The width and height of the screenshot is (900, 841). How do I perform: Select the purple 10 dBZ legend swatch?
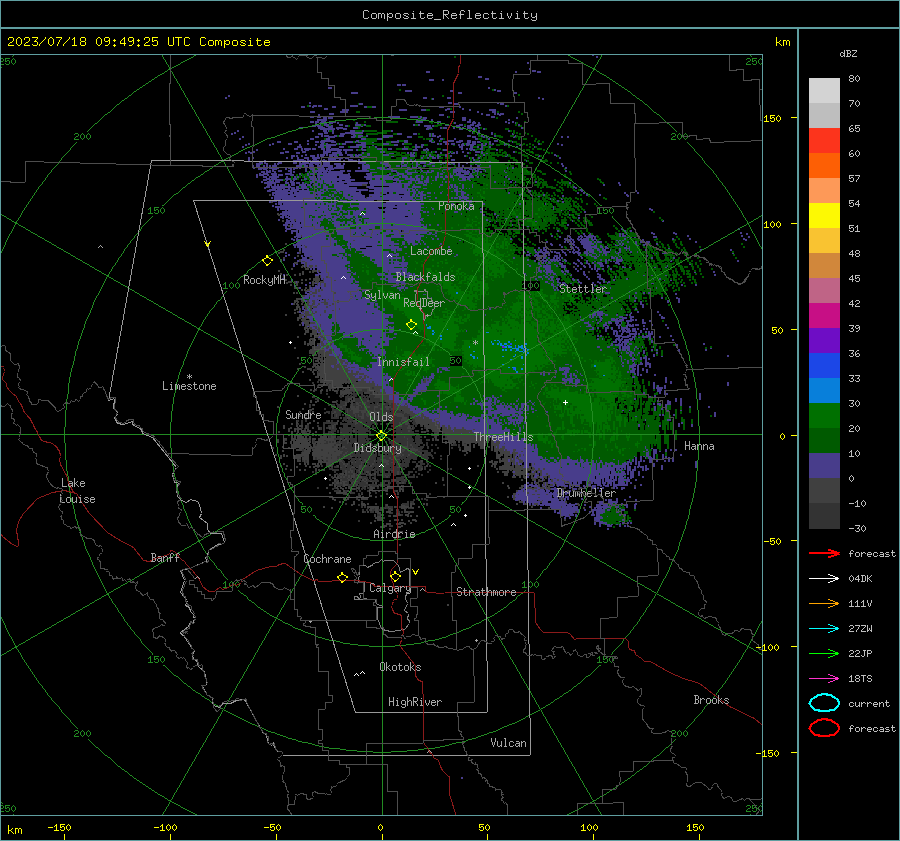point(824,465)
